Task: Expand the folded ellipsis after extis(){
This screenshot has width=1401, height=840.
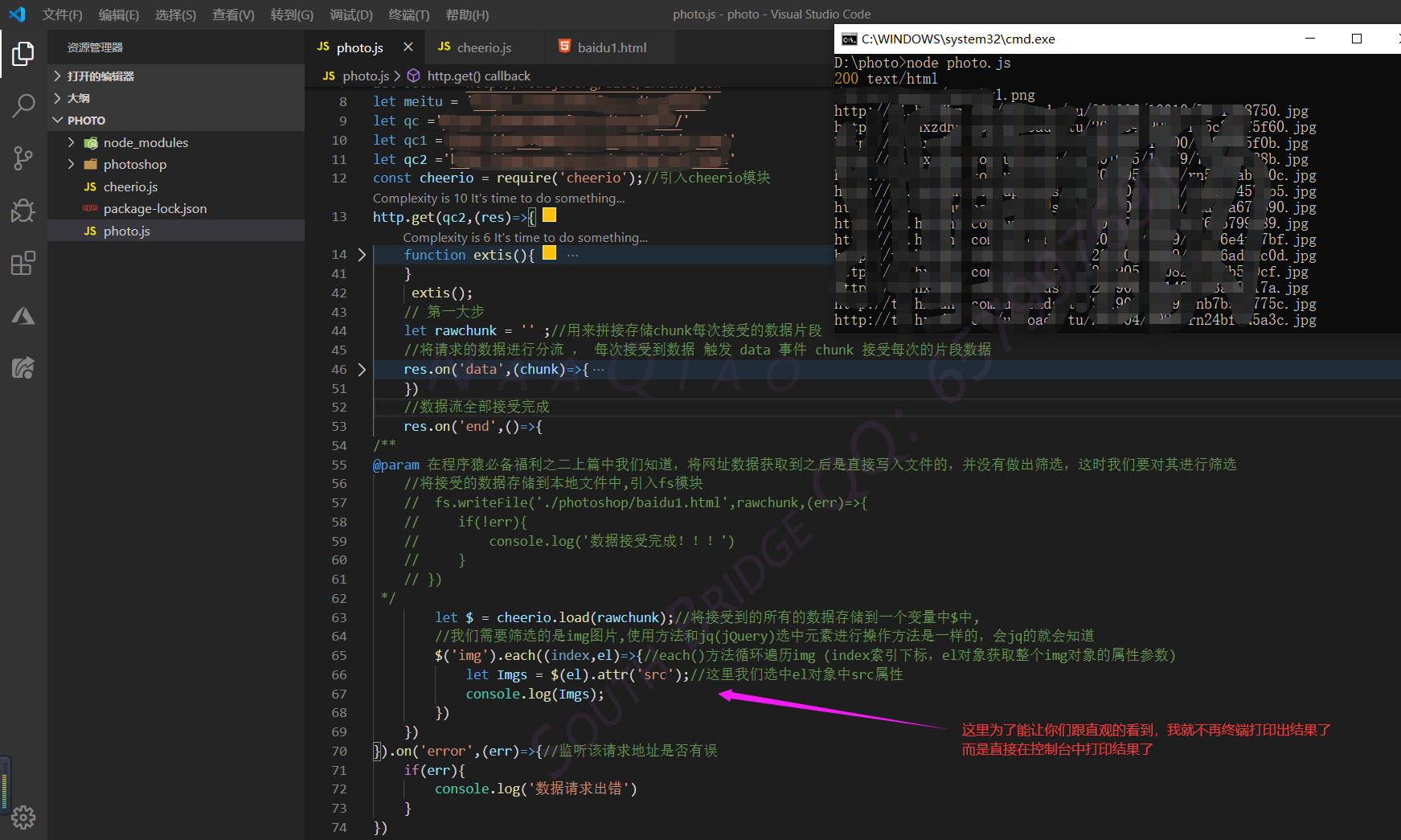Action: tap(572, 255)
